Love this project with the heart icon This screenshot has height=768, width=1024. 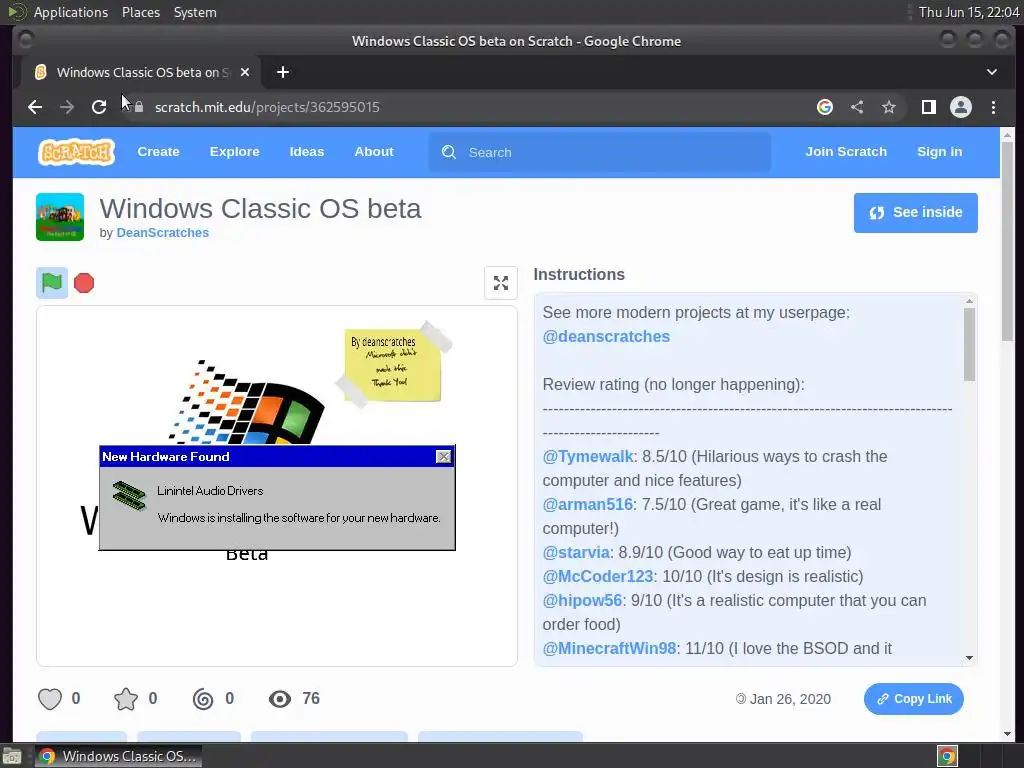pyautogui.click(x=50, y=699)
